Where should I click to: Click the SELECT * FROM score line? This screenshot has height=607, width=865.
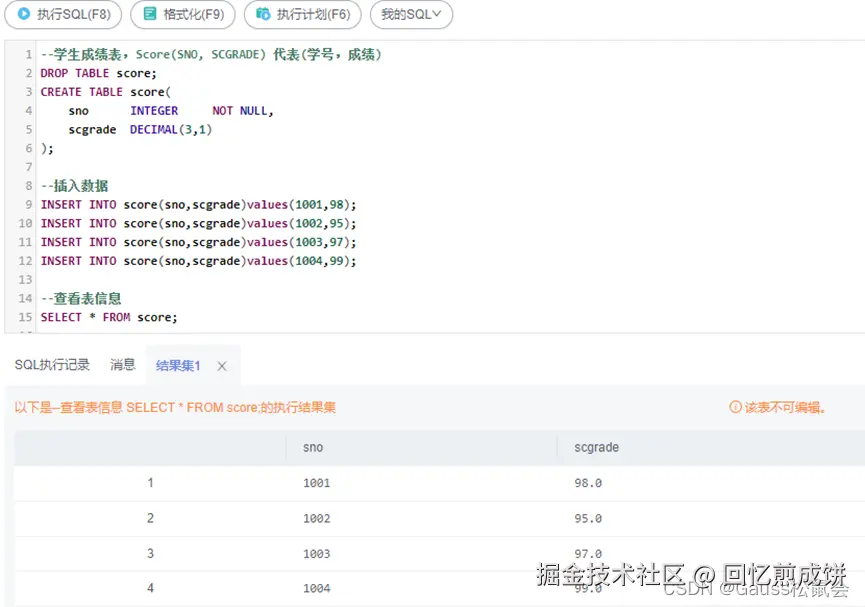pos(109,317)
